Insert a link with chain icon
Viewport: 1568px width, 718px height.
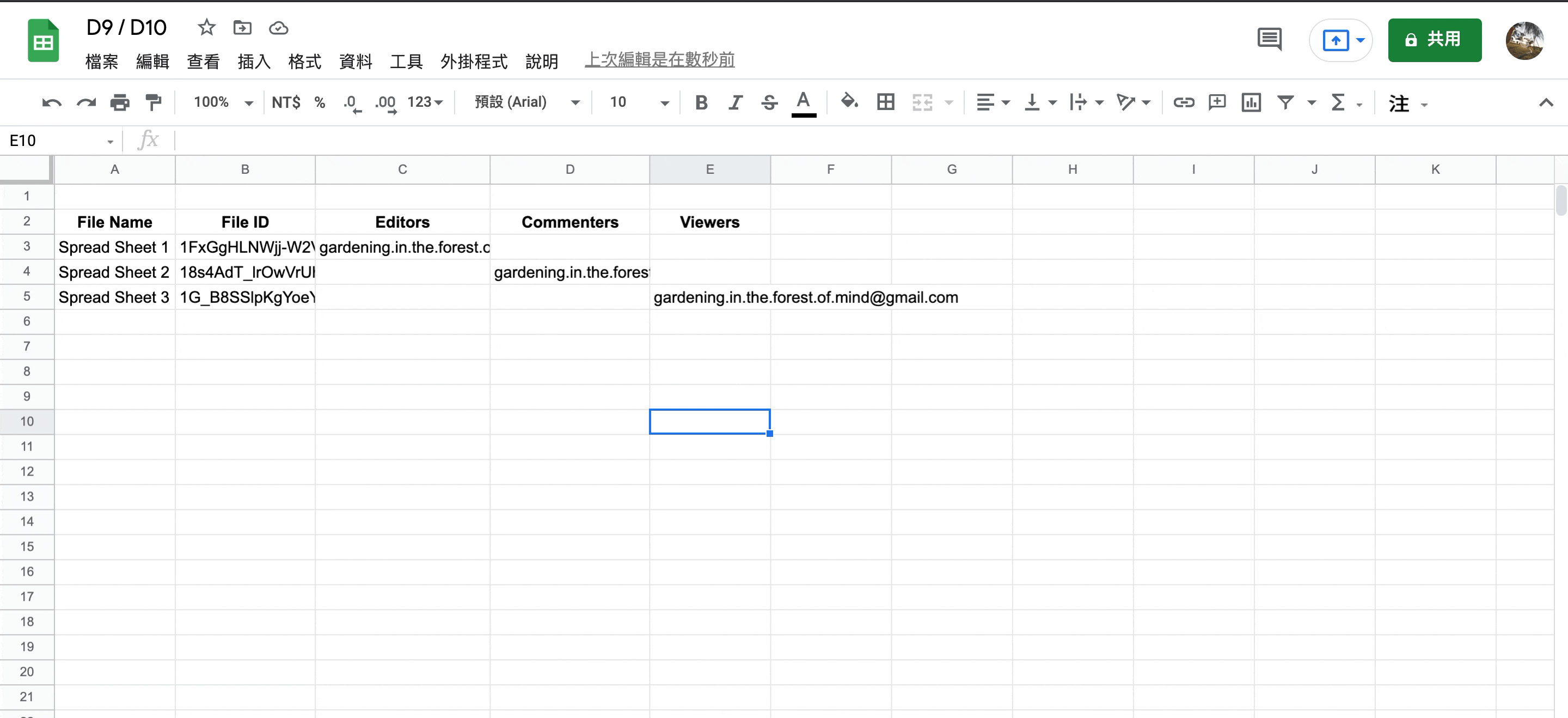[1183, 102]
